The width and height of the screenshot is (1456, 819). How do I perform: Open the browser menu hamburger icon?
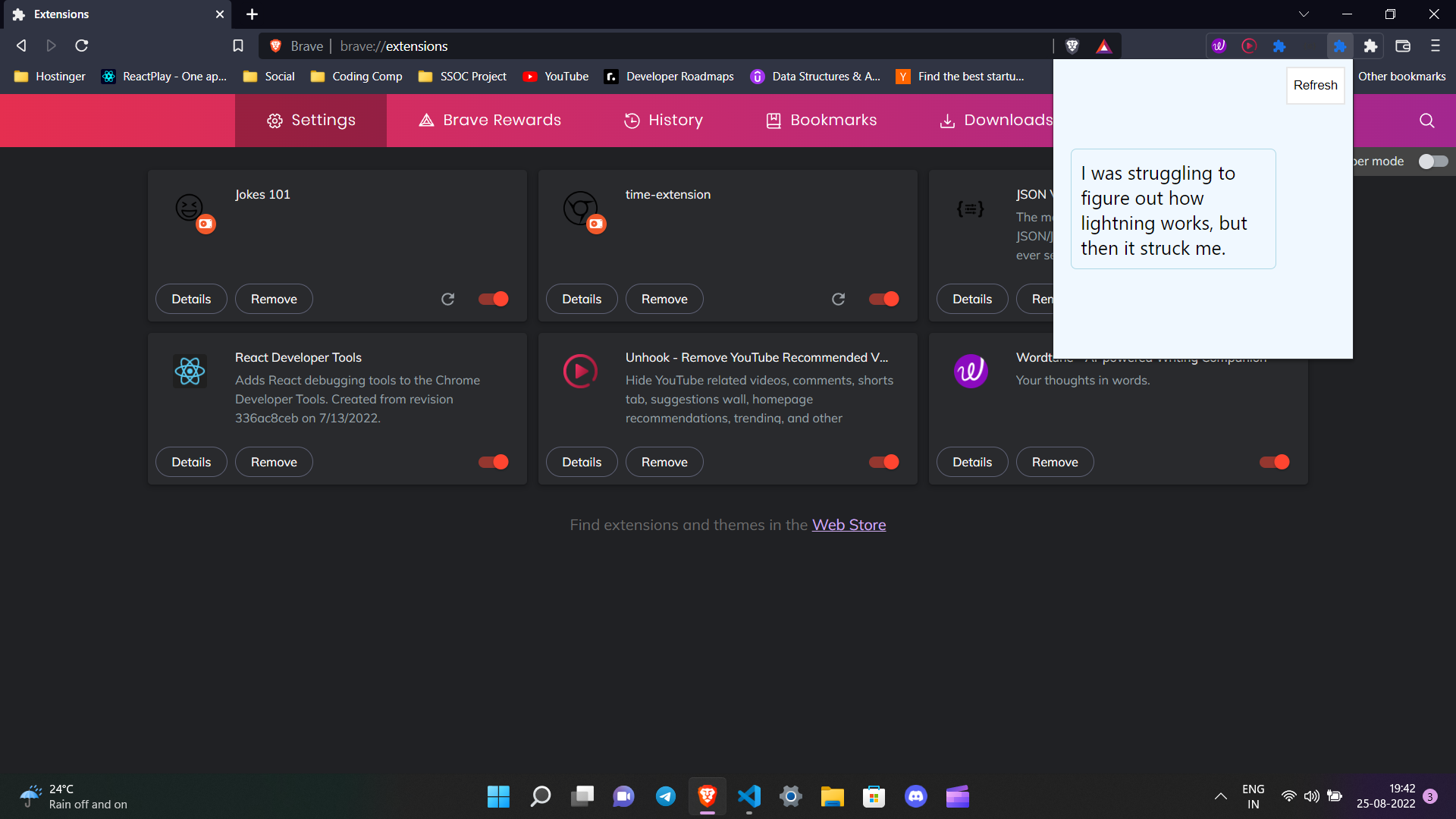[x=1436, y=45]
